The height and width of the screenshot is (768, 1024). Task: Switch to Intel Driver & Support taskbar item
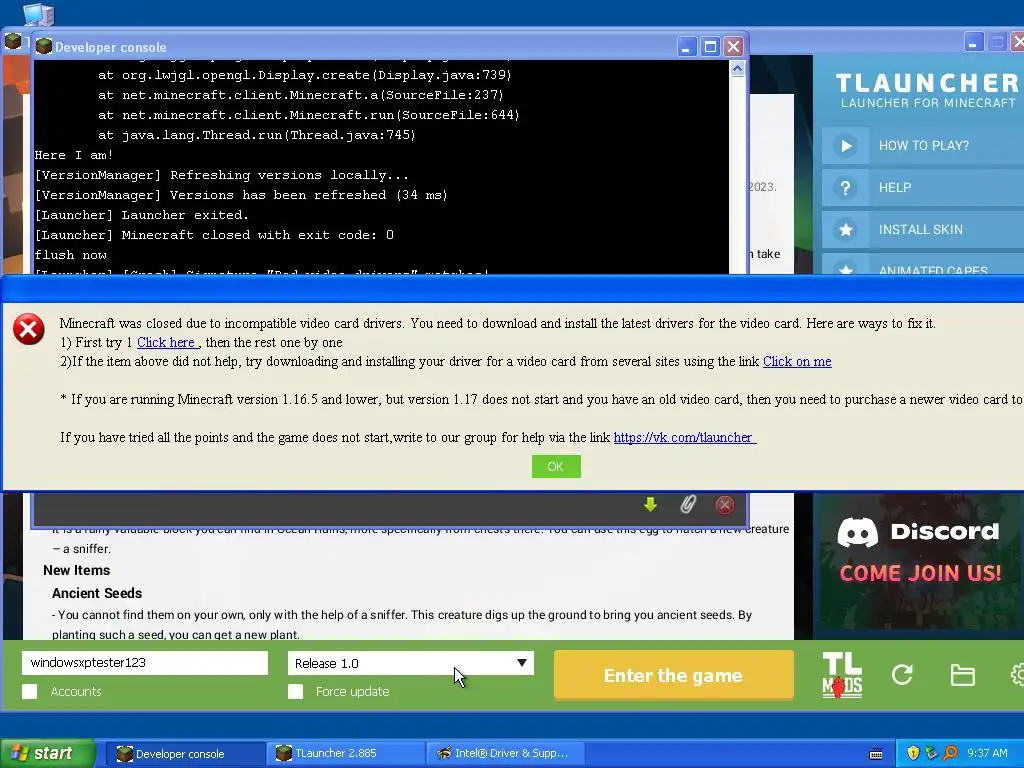click(505, 754)
